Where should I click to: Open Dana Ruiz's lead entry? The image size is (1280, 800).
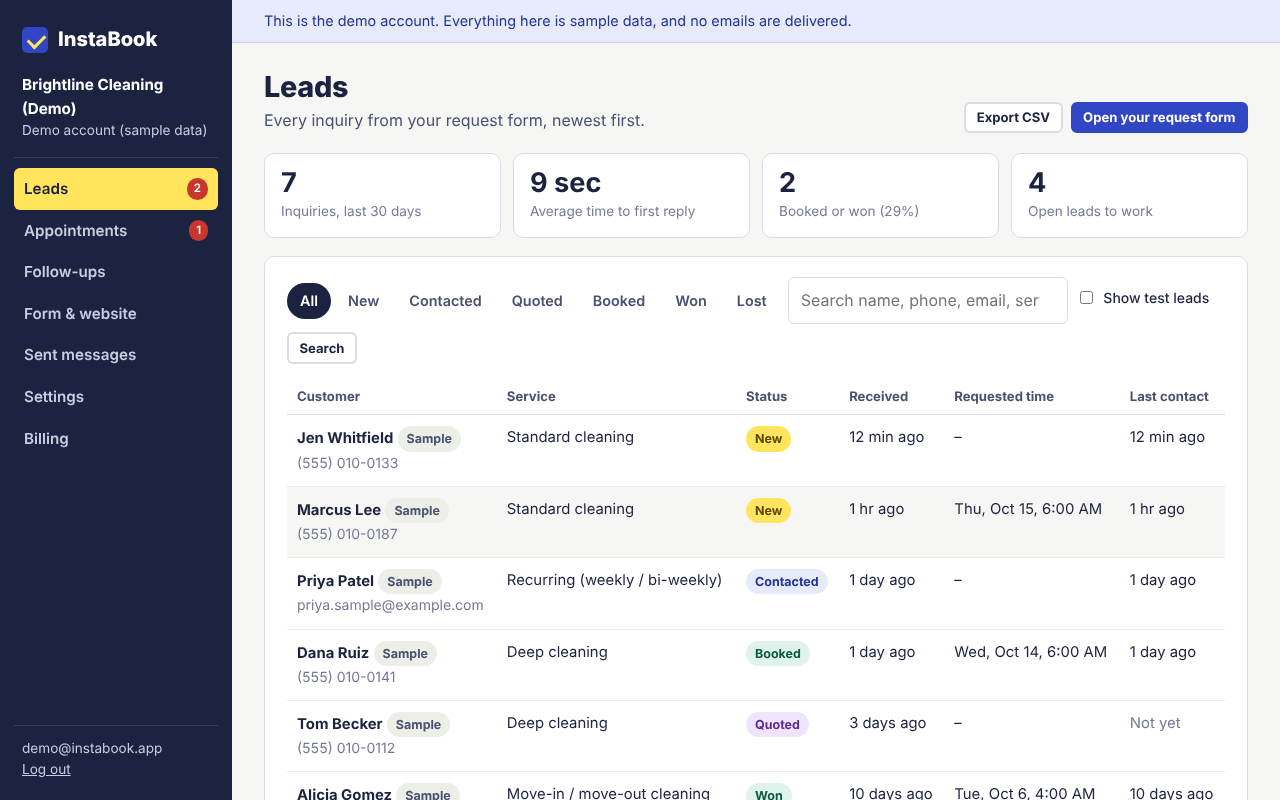333,653
